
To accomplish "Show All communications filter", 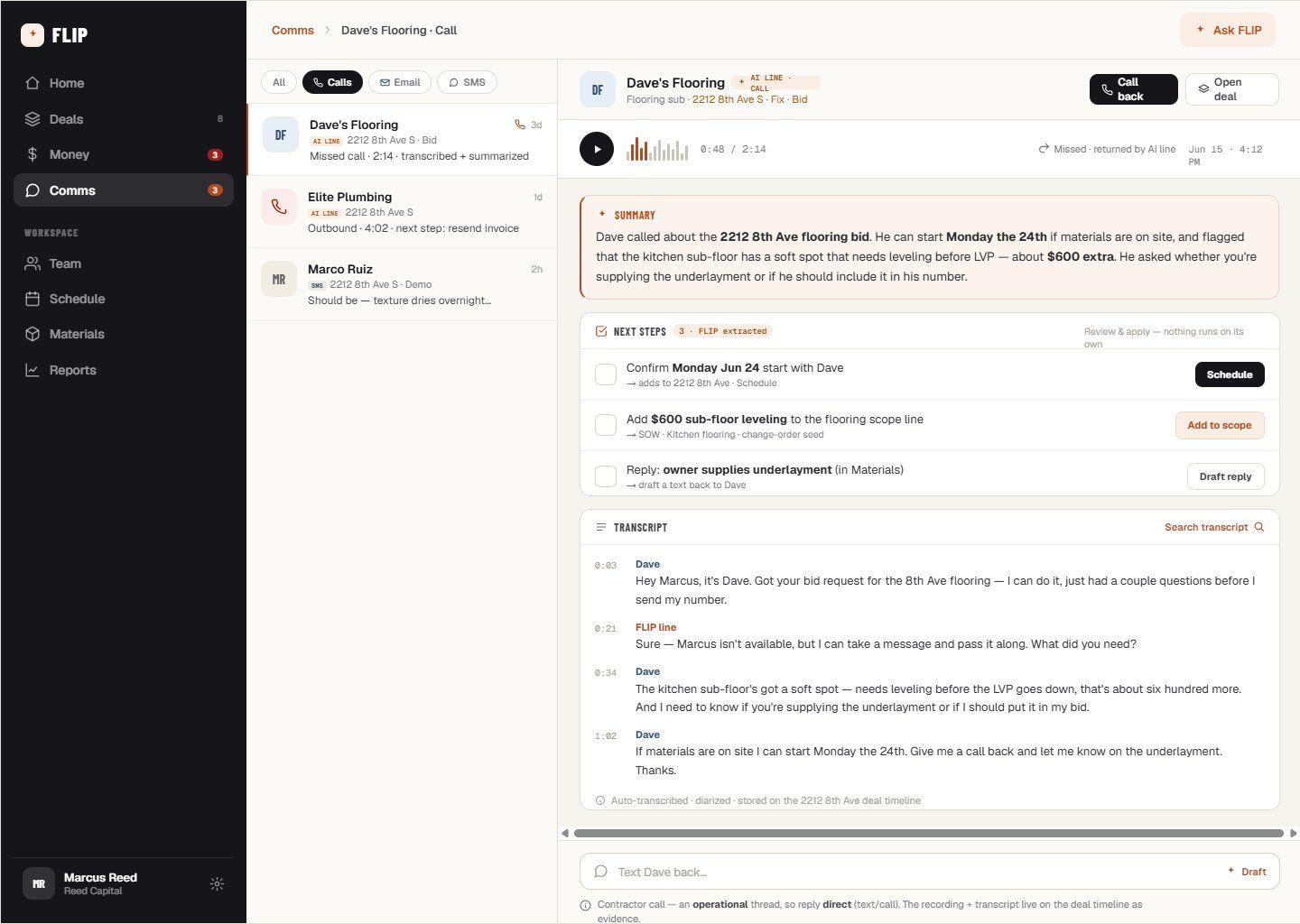I will click(279, 82).
